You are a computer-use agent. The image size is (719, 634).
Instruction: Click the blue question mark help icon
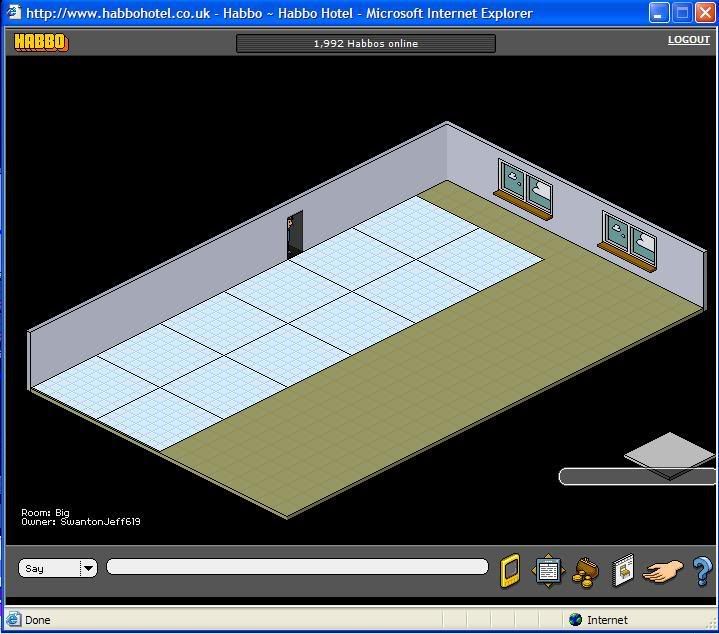click(702, 571)
